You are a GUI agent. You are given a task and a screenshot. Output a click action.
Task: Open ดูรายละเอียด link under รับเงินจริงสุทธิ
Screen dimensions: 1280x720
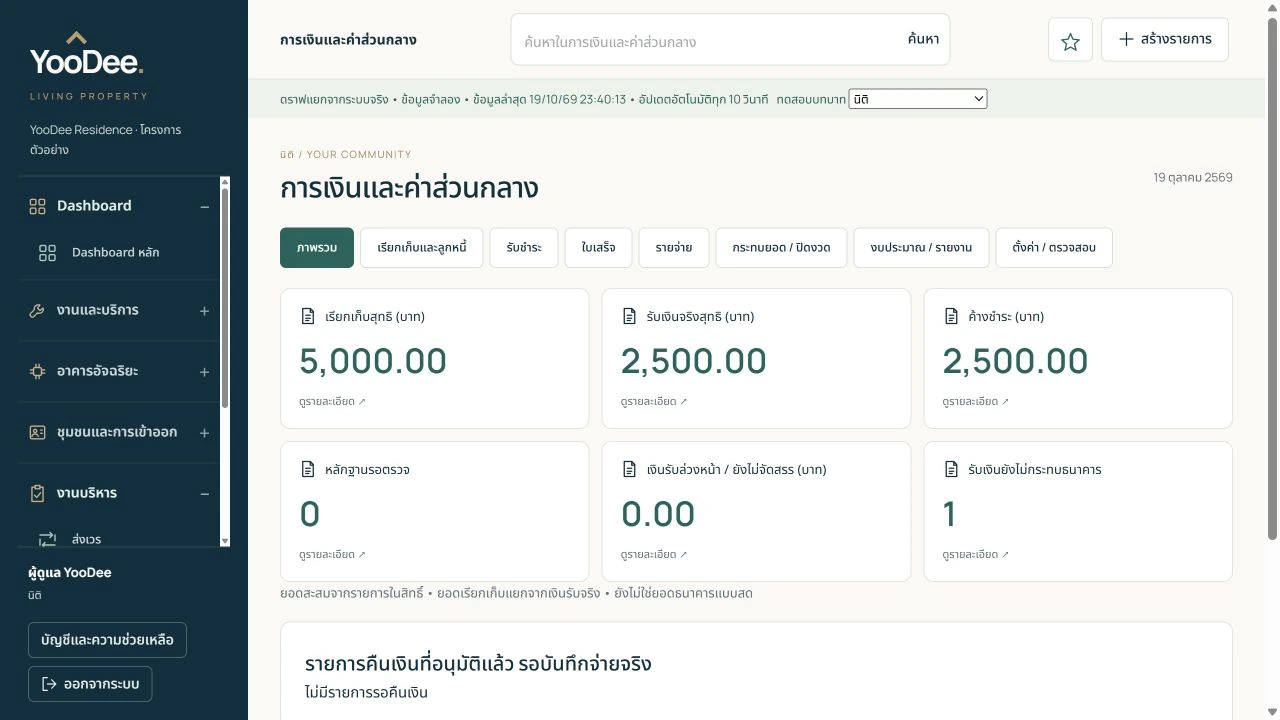[654, 402]
